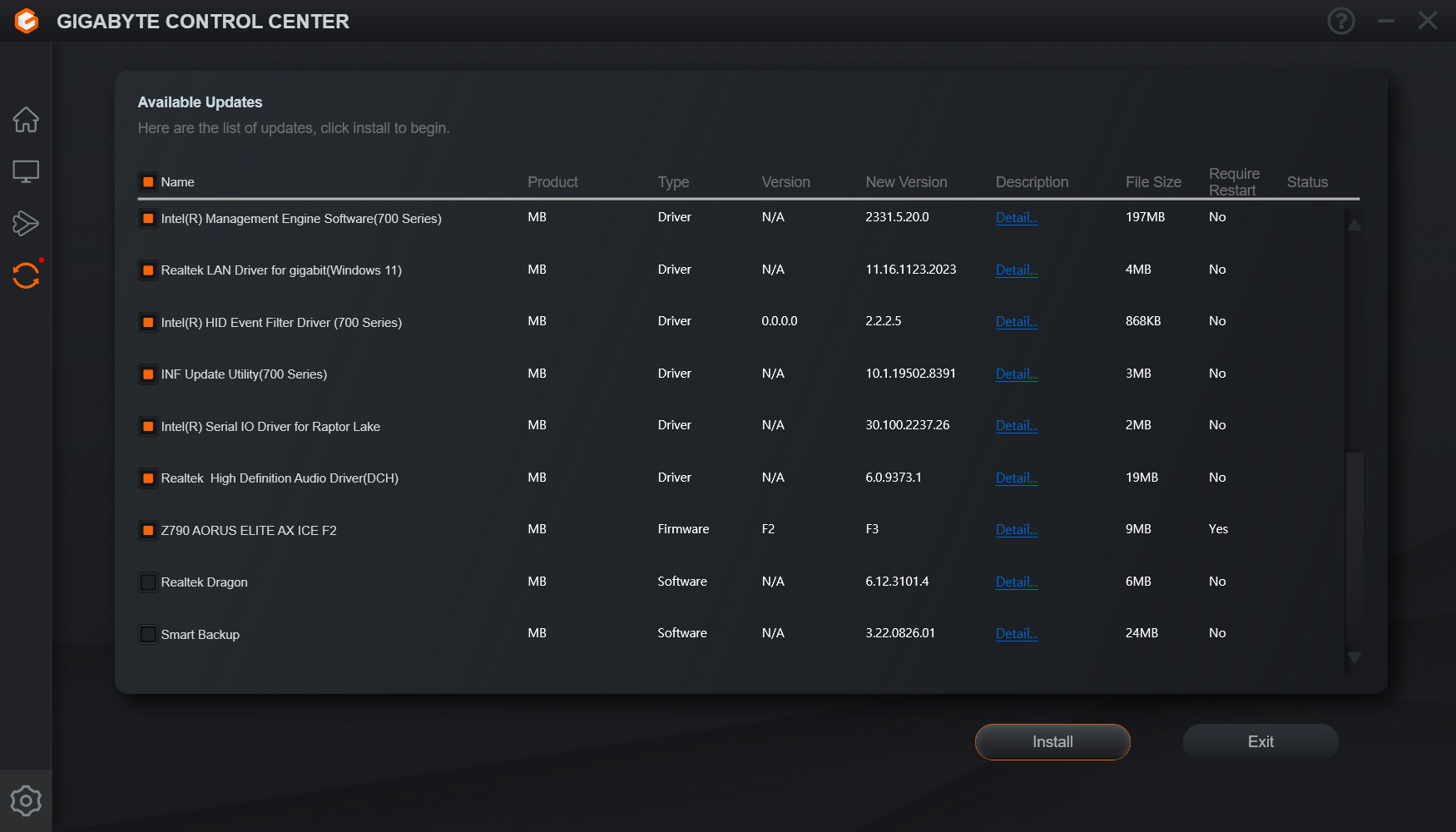Image resolution: width=1456 pixels, height=832 pixels.
Task: Click the Require Restart column header
Action: click(x=1234, y=182)
